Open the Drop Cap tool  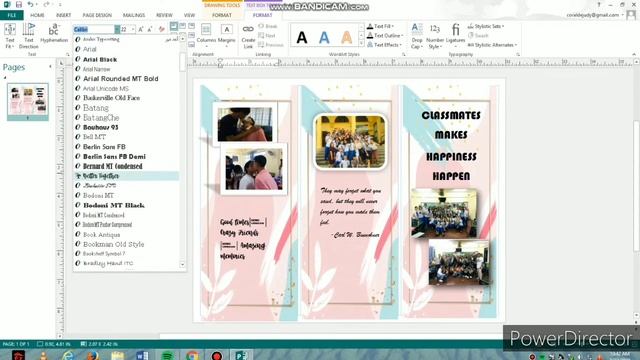[417, 36]
